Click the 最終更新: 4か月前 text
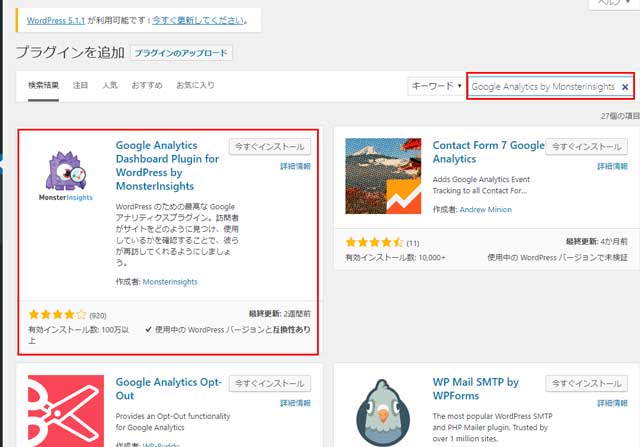 pyautogui.click(x=597, y=241)
